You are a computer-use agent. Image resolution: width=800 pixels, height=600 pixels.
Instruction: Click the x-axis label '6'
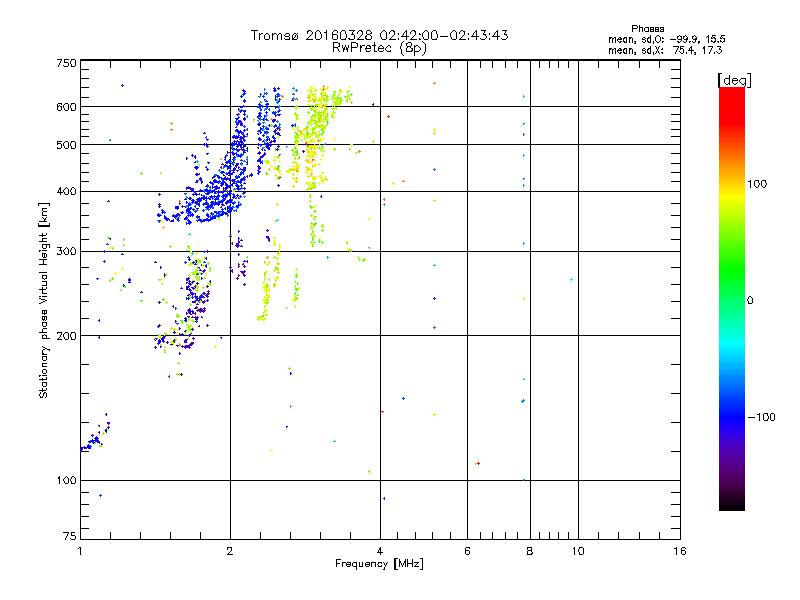467,551
